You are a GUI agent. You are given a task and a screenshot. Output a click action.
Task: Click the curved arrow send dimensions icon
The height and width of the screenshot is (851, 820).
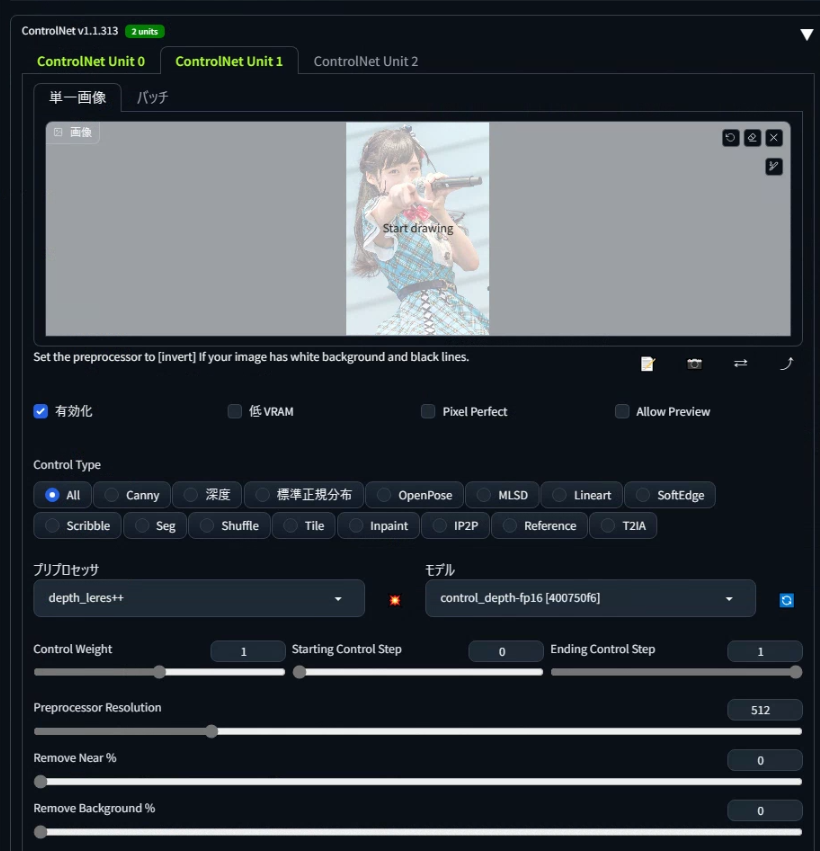click(787, 364)
